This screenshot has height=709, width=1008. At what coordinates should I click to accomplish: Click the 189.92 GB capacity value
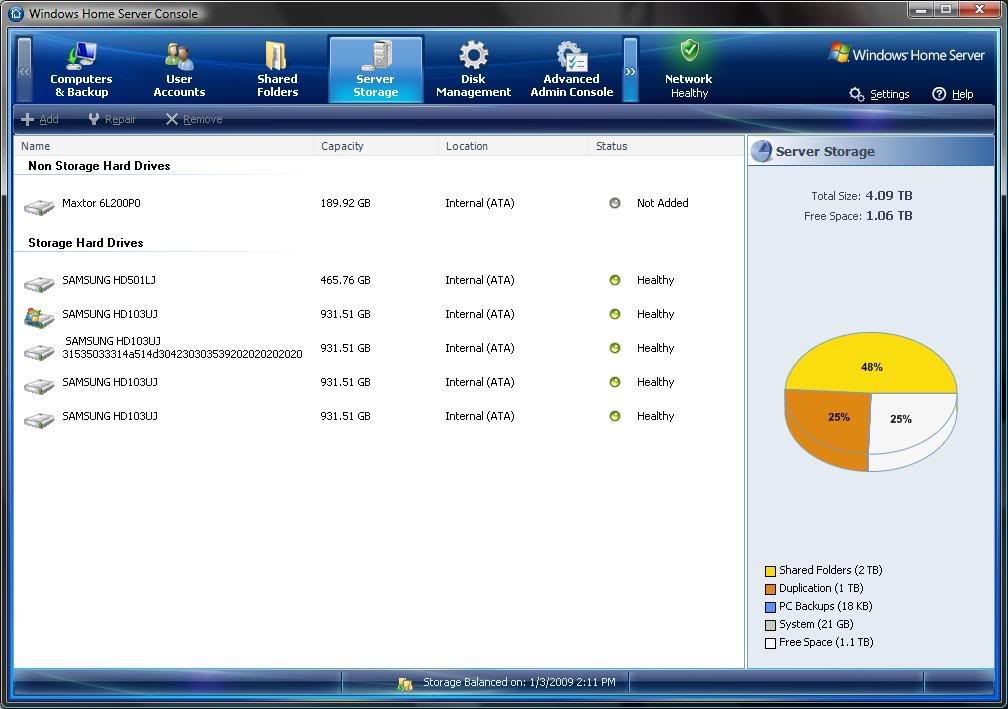[345, 203]
